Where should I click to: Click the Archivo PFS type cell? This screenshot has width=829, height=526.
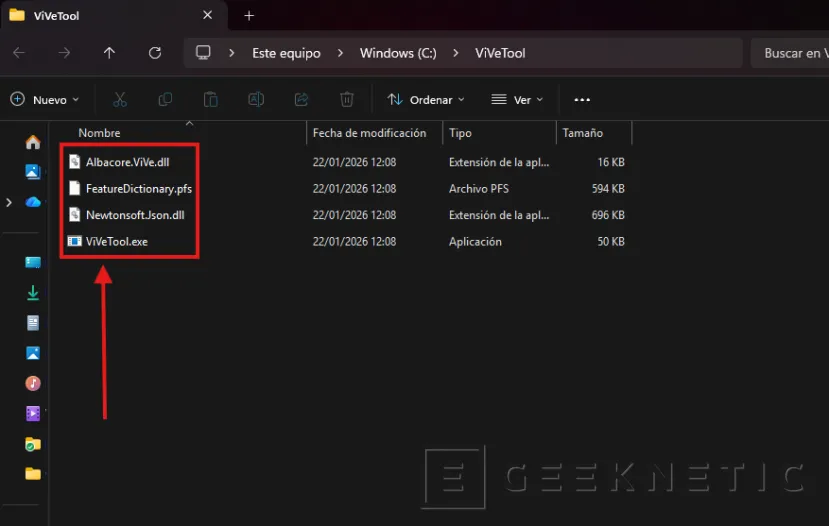[x=478, y=189]
